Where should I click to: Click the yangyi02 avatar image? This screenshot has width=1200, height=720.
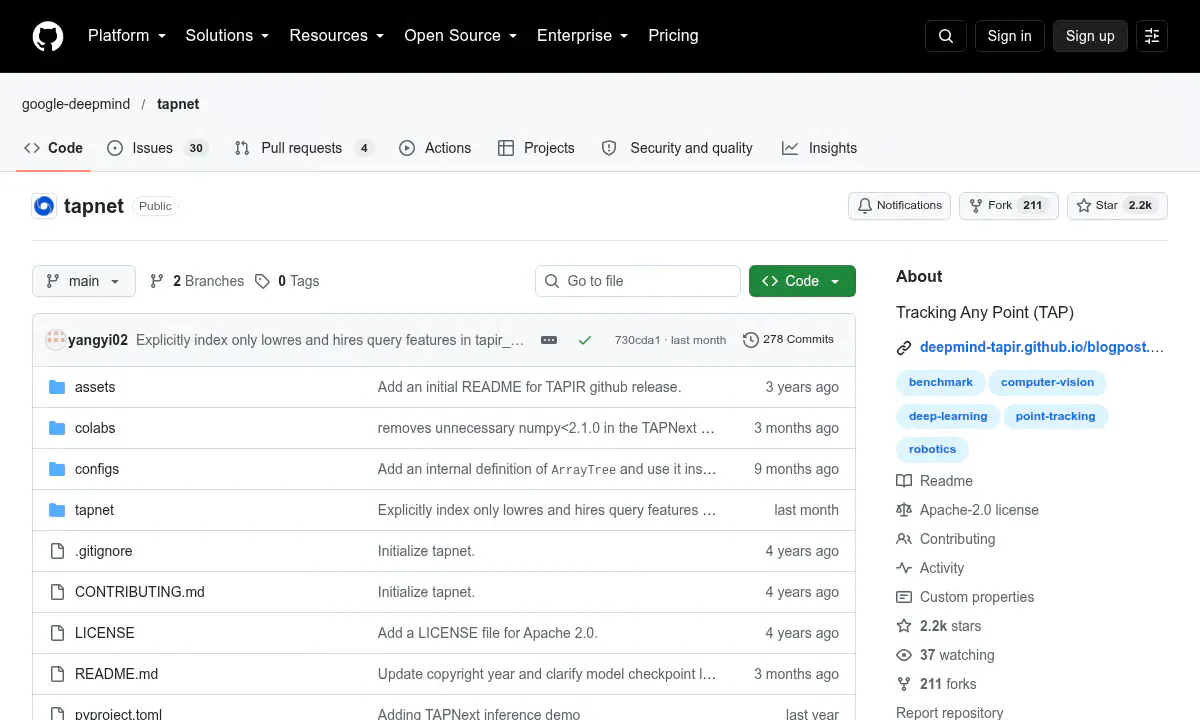pyautogui.click(x=56, y=340)
